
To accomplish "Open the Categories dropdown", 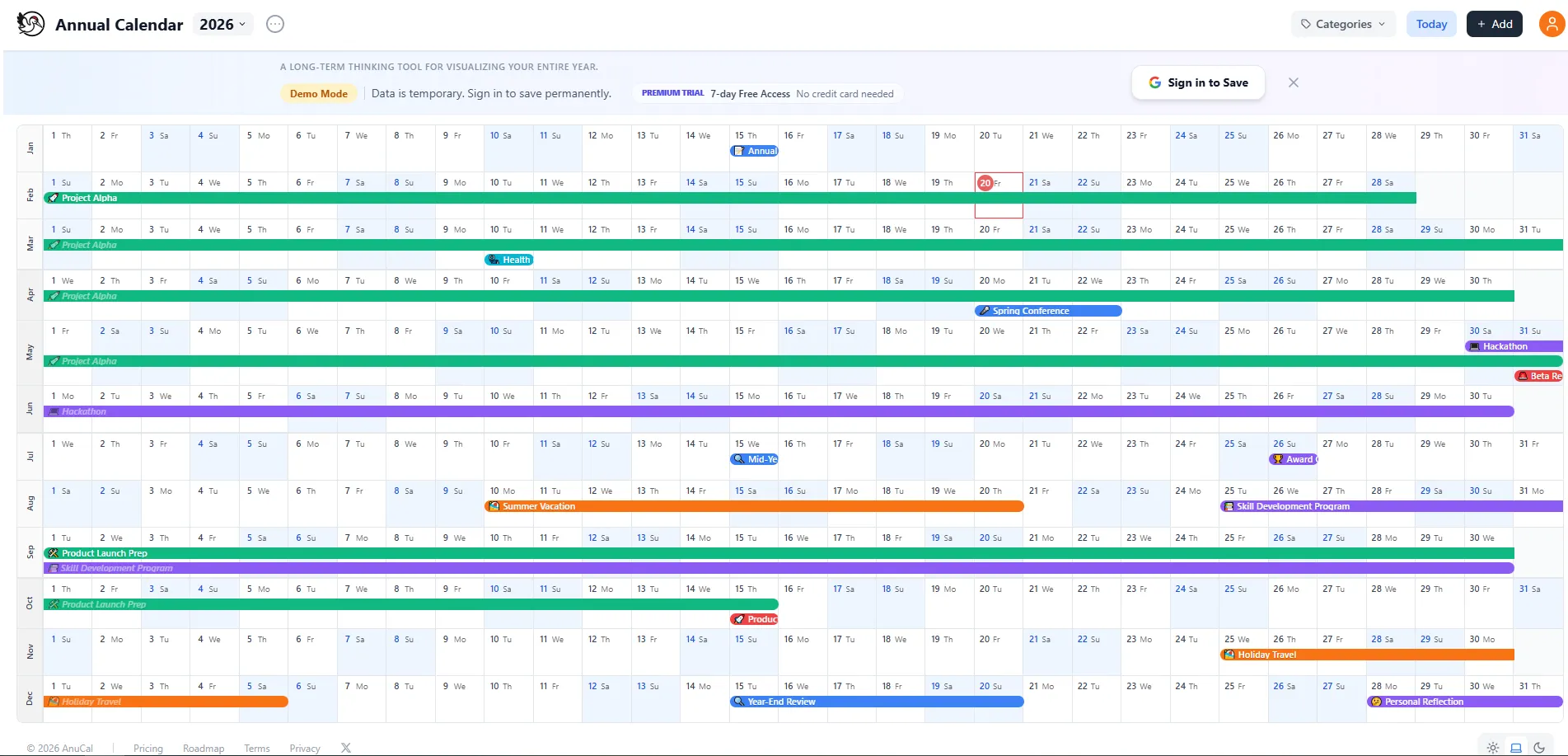I will 1343,24.
